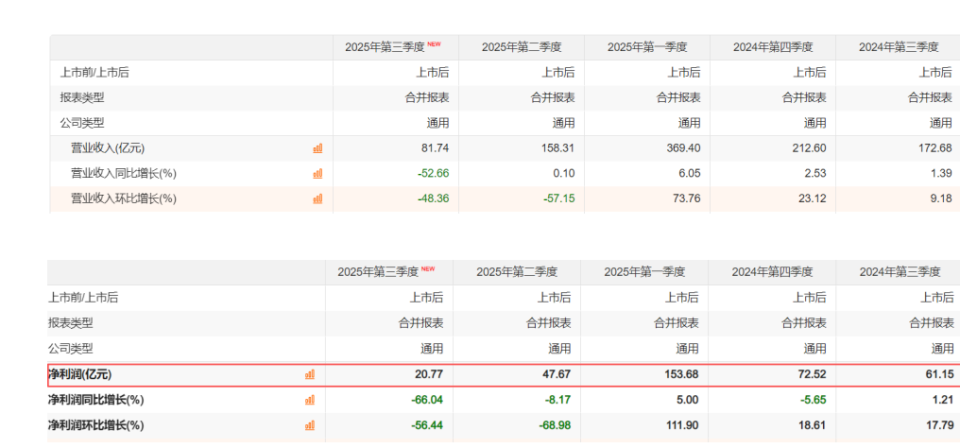Show the chart for 营业收入环比增长(%)
Viewport: 960px width, 448px height.
tap(318, 198)
